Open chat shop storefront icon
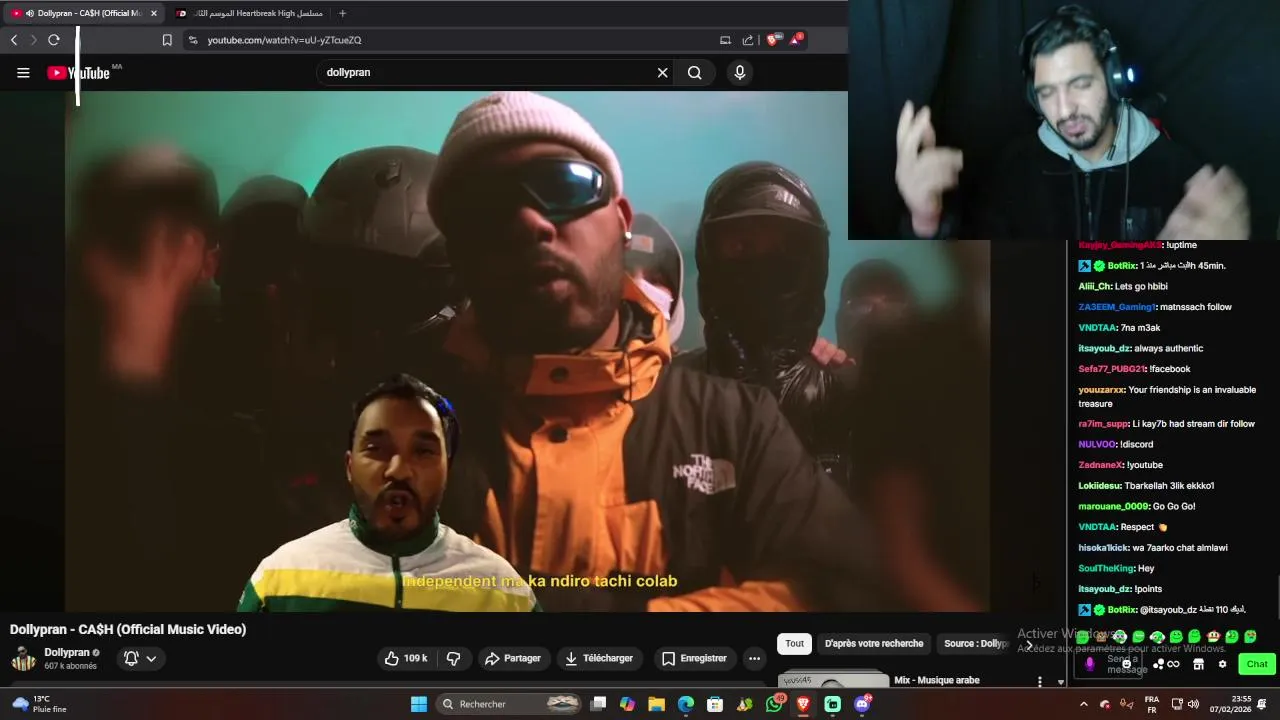Viewport: 1280px width, 720px height. pyautogui.click(x=1198, y=664)
